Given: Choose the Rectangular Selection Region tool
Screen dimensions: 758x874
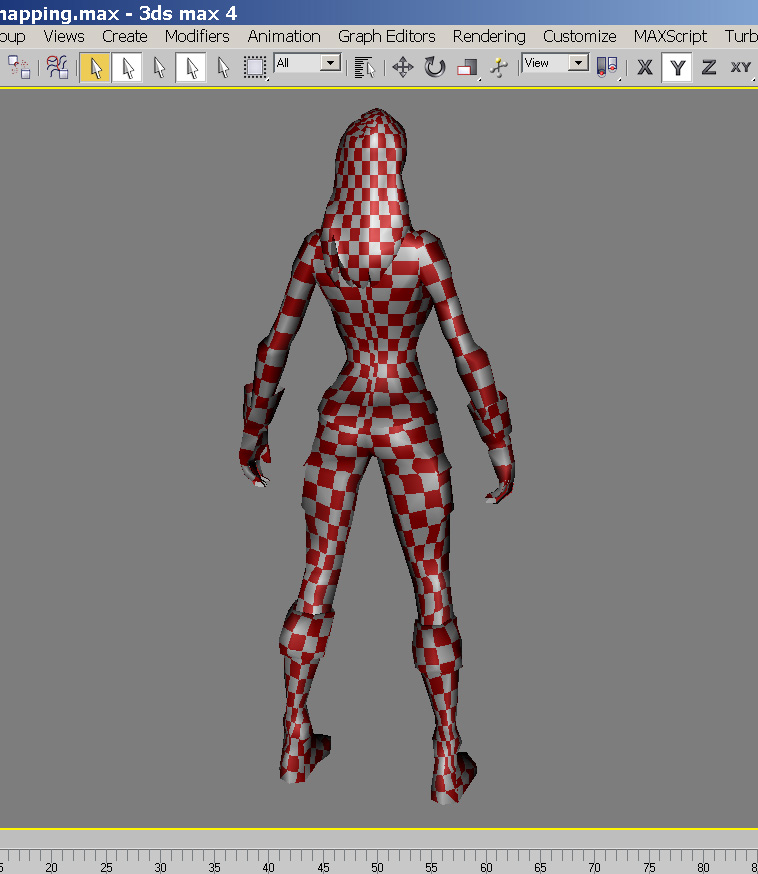Looking at the screenshot, I should pos(256,67).
